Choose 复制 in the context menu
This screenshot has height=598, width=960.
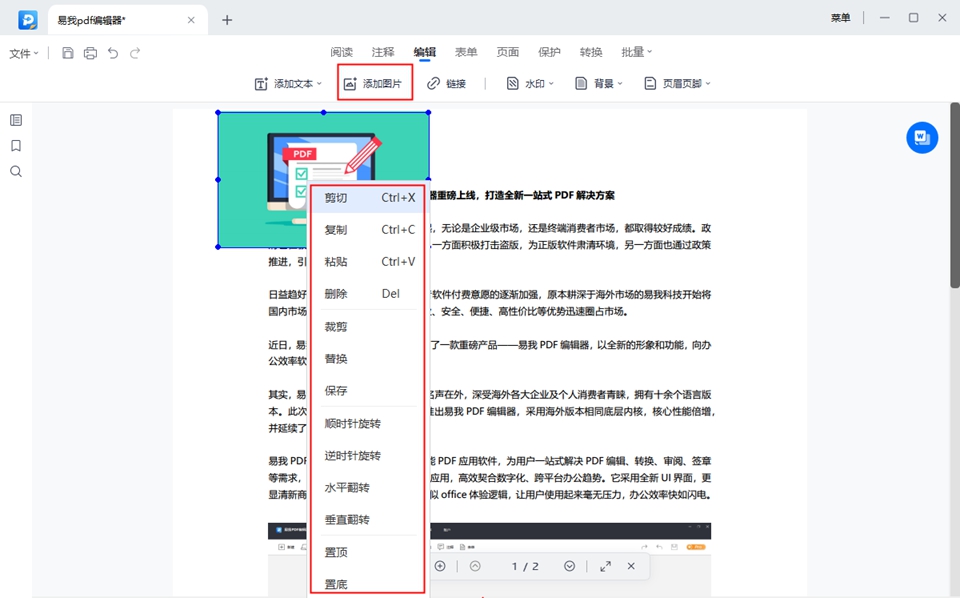[x=367, y=230]
